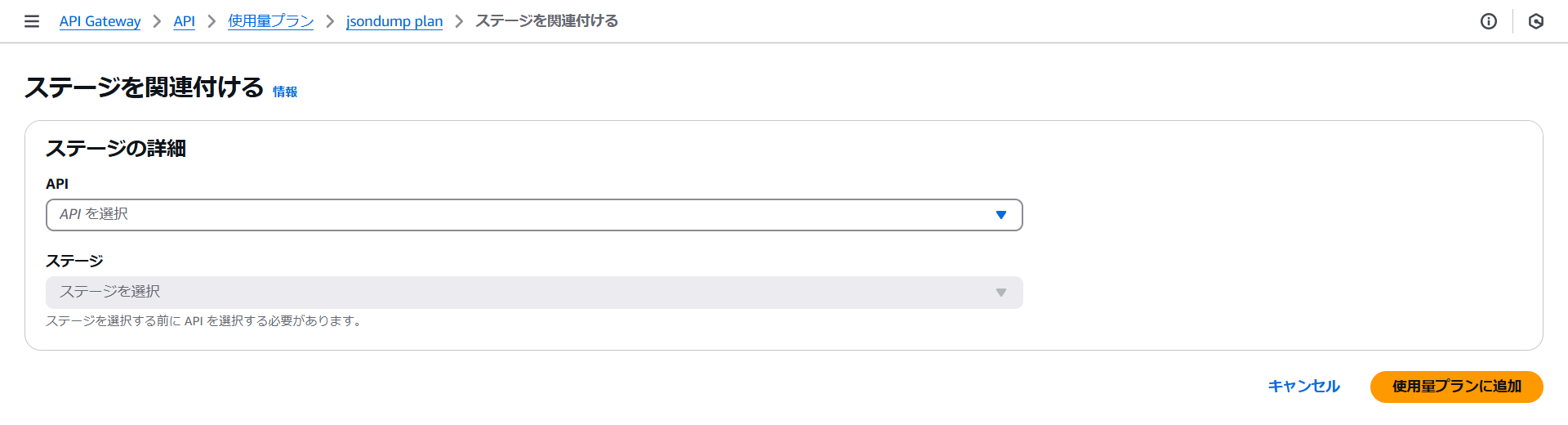Click the chevron before the jsondump plan breadcrumb
Viewport: 1568px width, 425px height.
(x=330, y=21)
